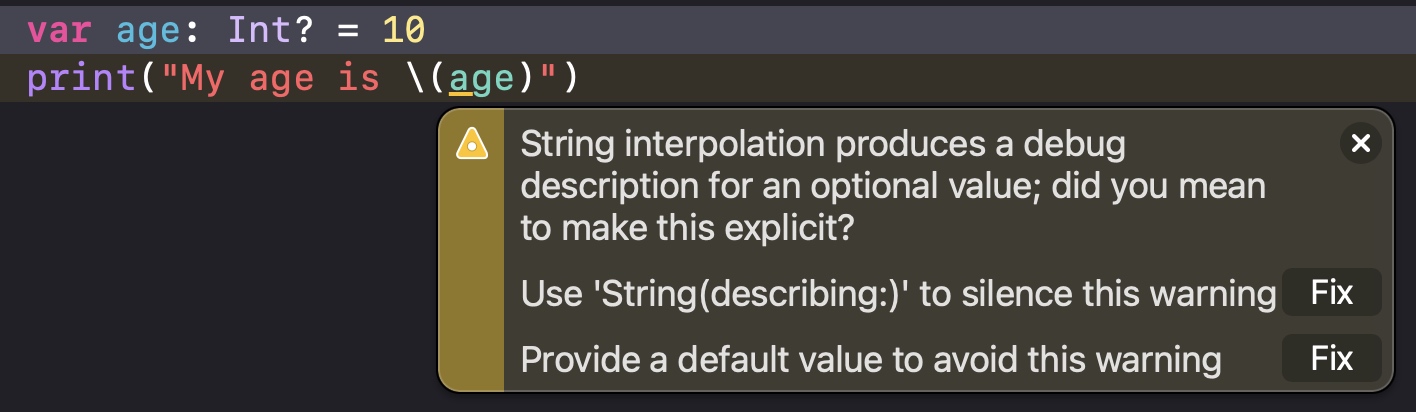Select the 'Provide a default value' suggestion text

click(870, 358)
